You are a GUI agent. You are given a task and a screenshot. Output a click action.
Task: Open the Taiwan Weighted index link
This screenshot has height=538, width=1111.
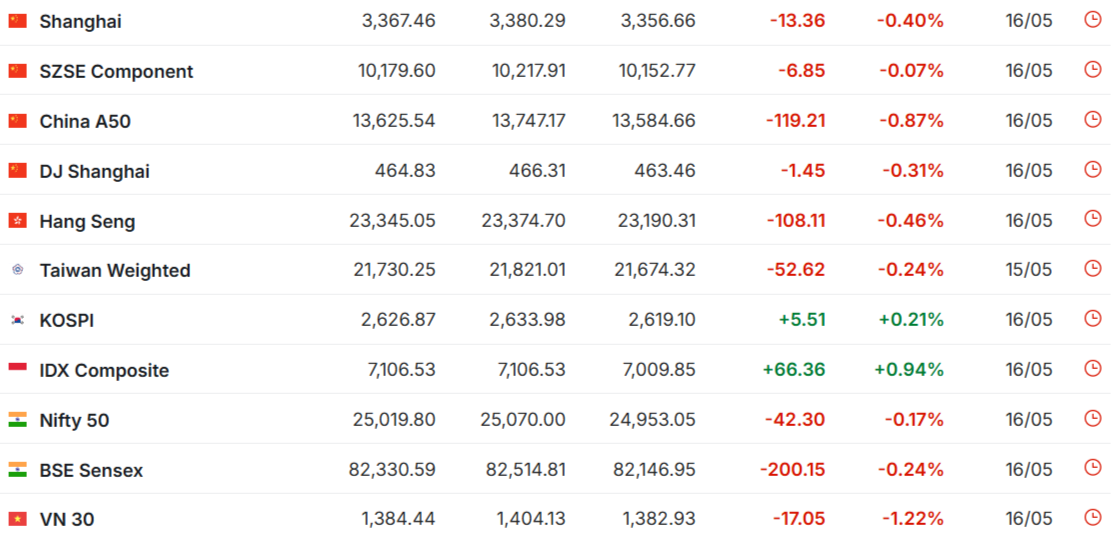[115, 271]
